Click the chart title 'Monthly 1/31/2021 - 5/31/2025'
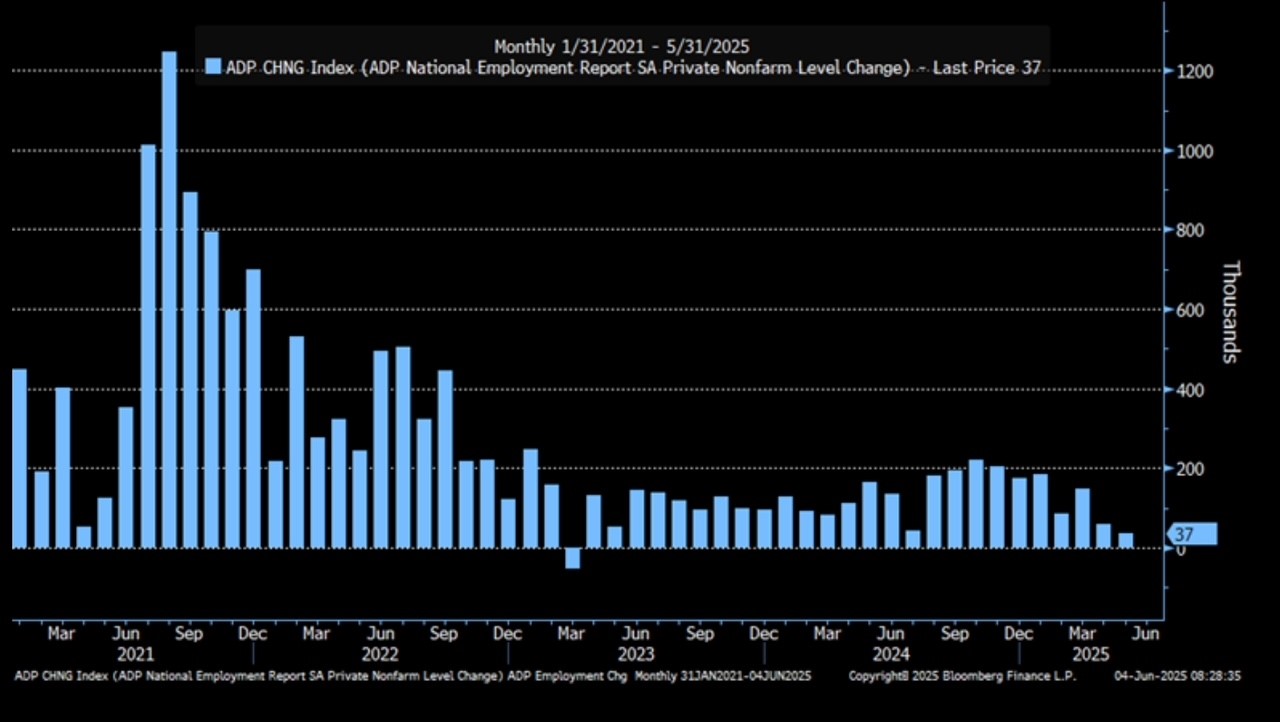 click(x=621, y=46)
